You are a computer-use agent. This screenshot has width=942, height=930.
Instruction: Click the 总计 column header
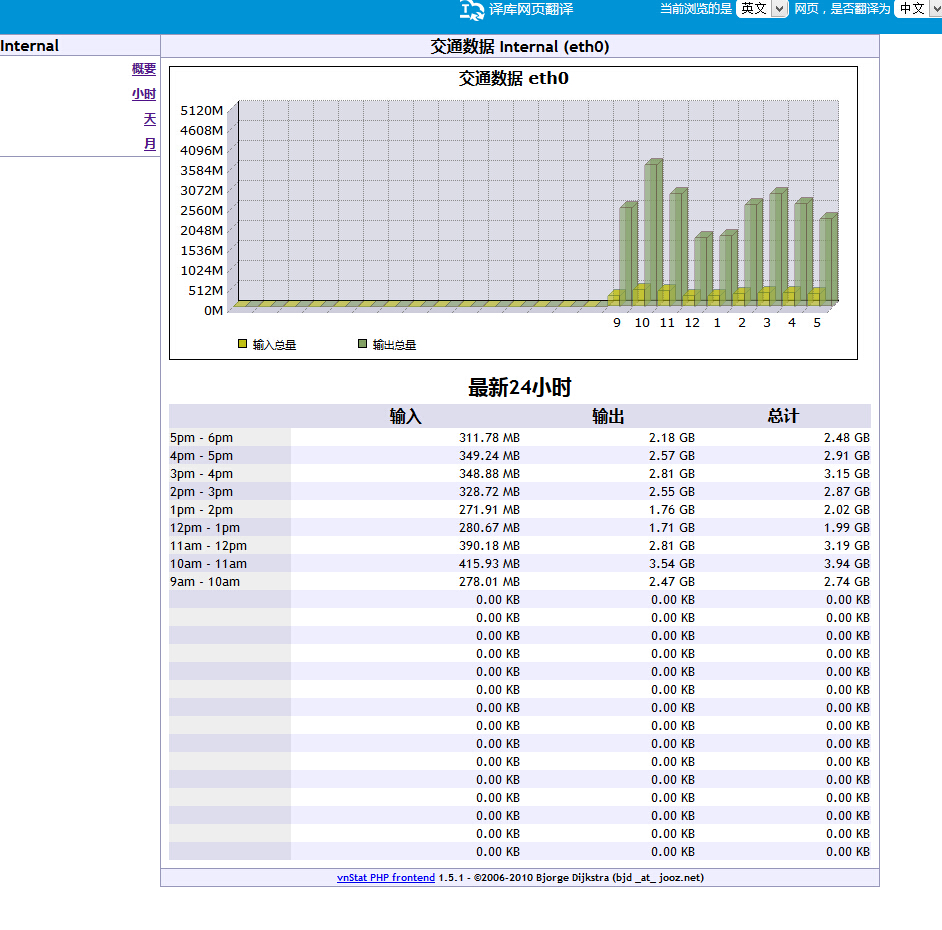[783, 416]
